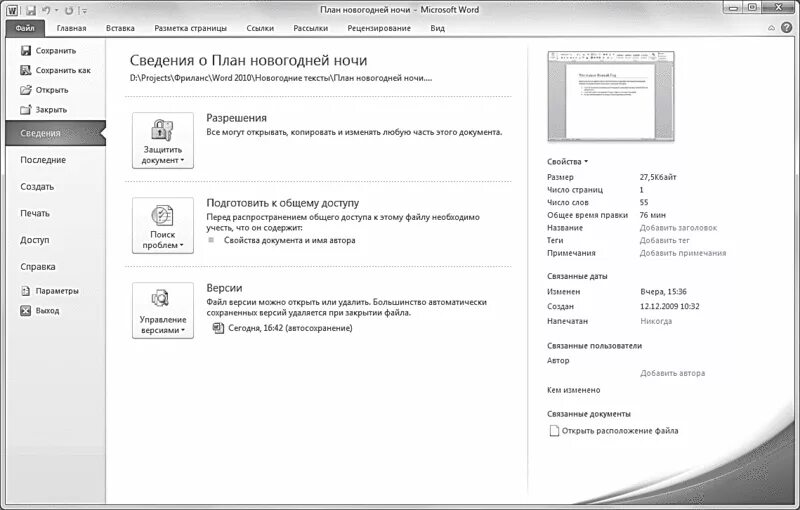800x510 pixels.
Task: Click the 27,5Кбайт size value
Action: tap(658, 177)
